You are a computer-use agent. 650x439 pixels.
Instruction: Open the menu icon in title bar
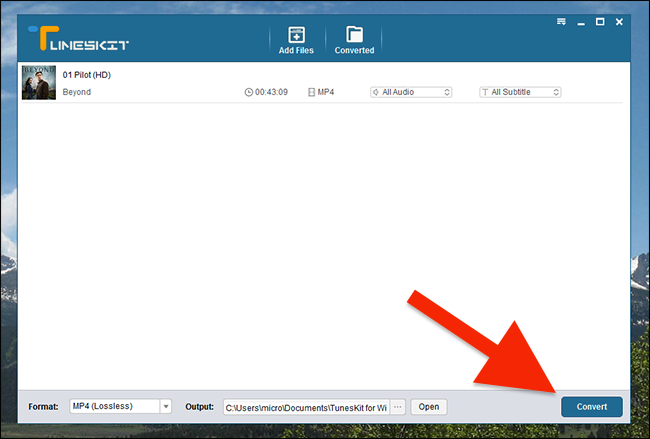[x=561, y=22]
